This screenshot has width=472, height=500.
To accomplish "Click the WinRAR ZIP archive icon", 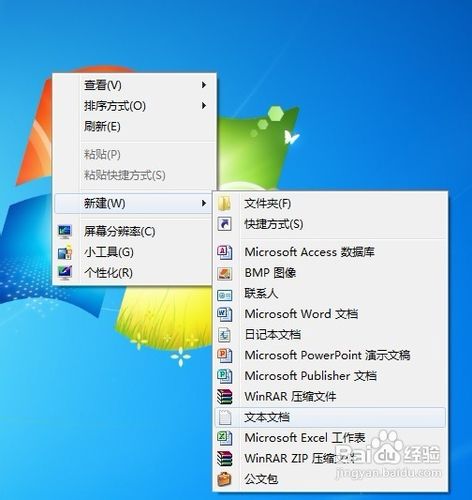I will tap(225, 459).
